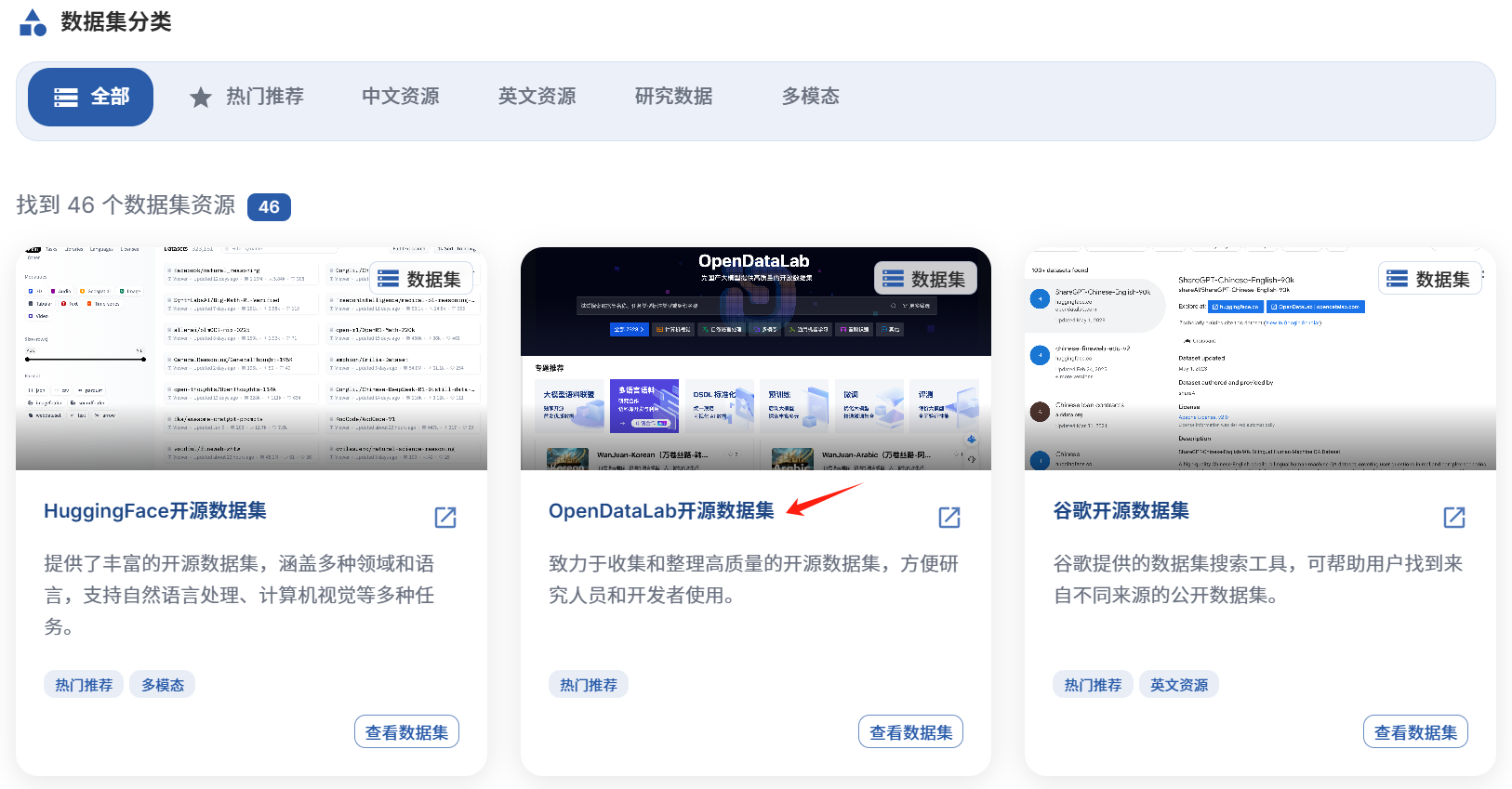This screenshot has width=1512, height=789.
Task: Open OpenDataLab开源数据集 title link
Action: tap(661, 511)
